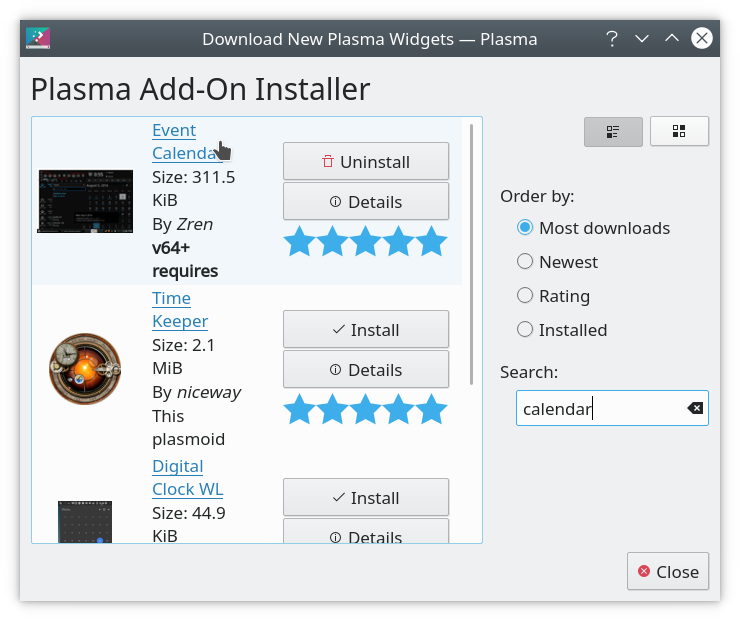This screenshot has width=740, height=621.
Task: Switch to details list view mode
Action: 613,131
